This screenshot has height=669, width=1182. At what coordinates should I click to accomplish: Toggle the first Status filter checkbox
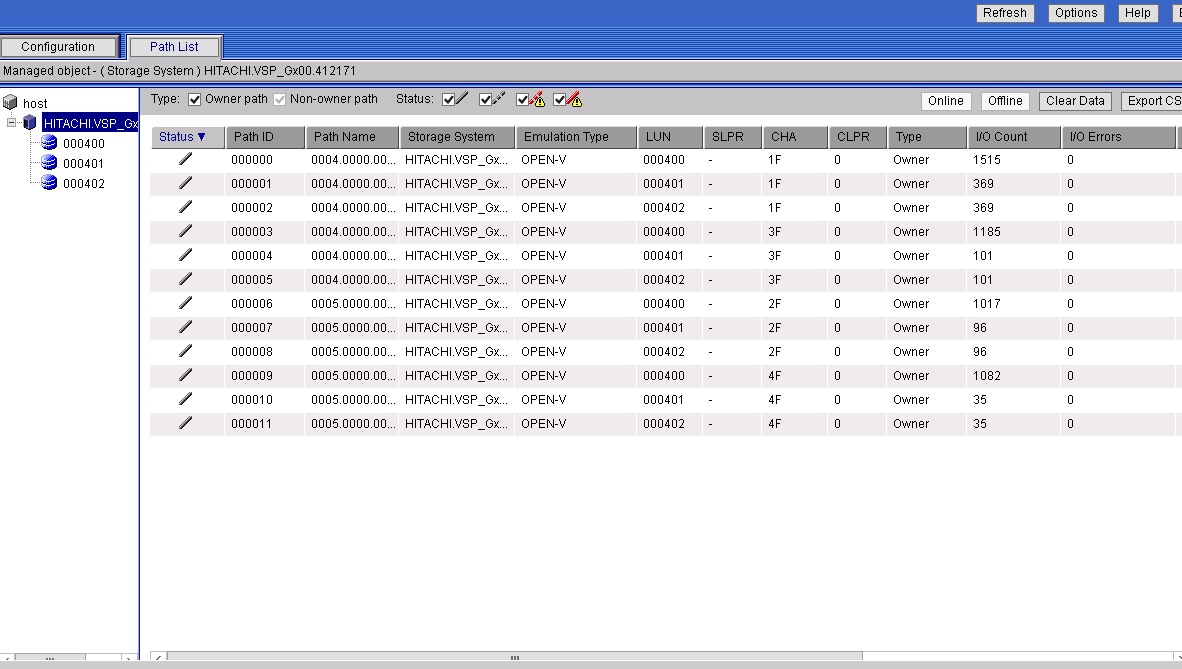[449, 100]
